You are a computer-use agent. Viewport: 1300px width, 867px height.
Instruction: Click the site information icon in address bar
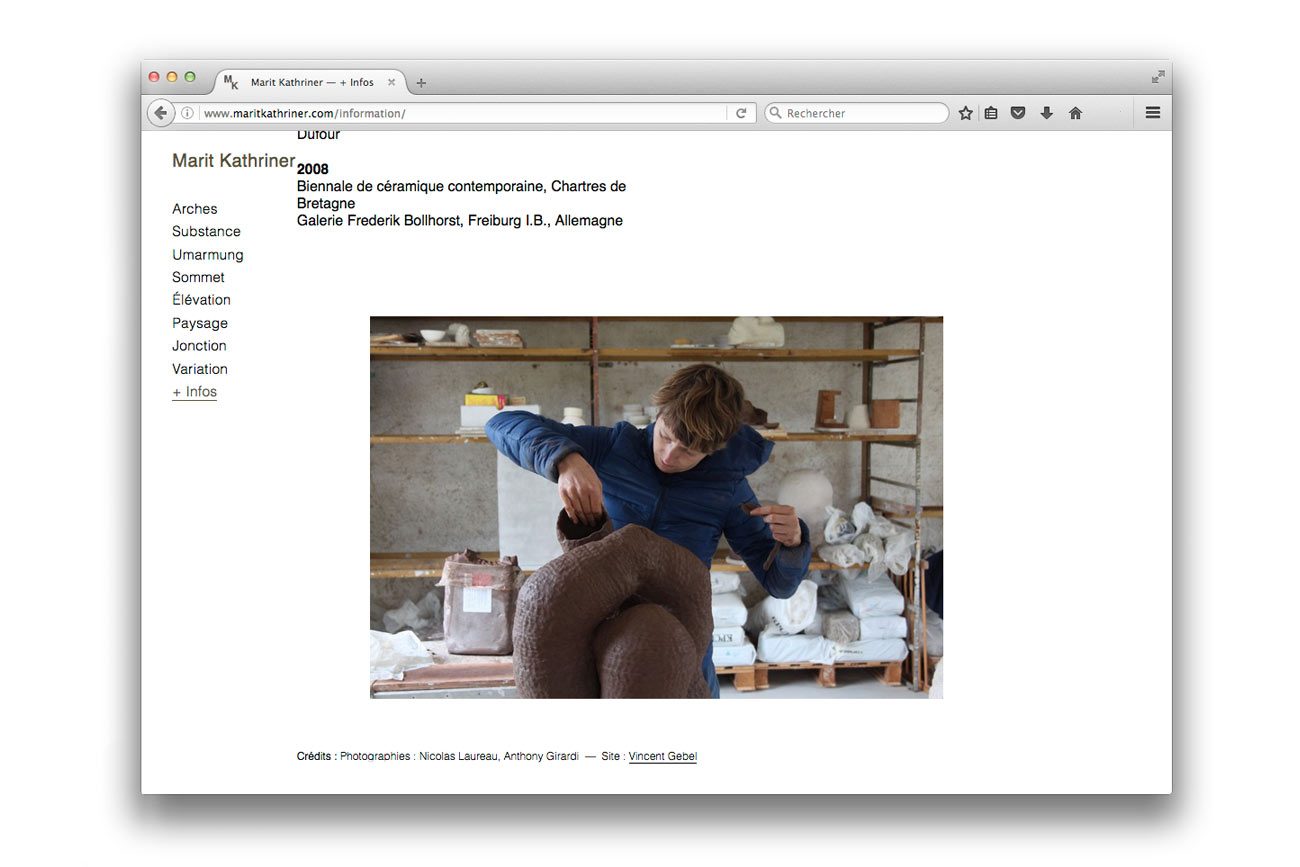[187, 113]
